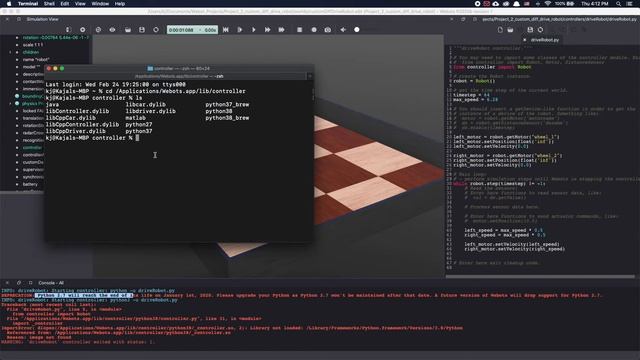Screen dimensions: 640x360
Task: Open the View menu
Action: [80, 4]
